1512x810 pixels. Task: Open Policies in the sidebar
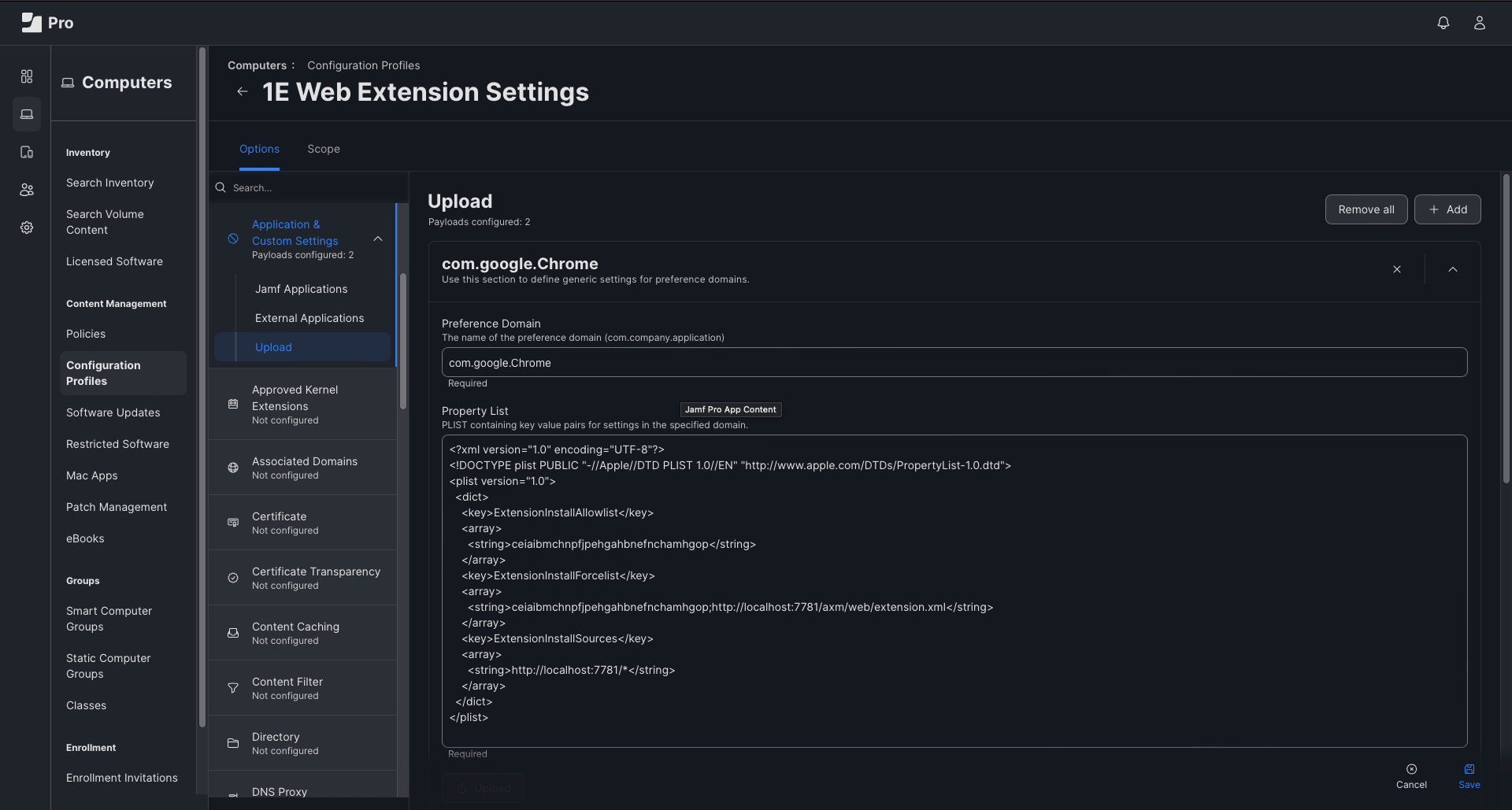[x=86, y=334]
